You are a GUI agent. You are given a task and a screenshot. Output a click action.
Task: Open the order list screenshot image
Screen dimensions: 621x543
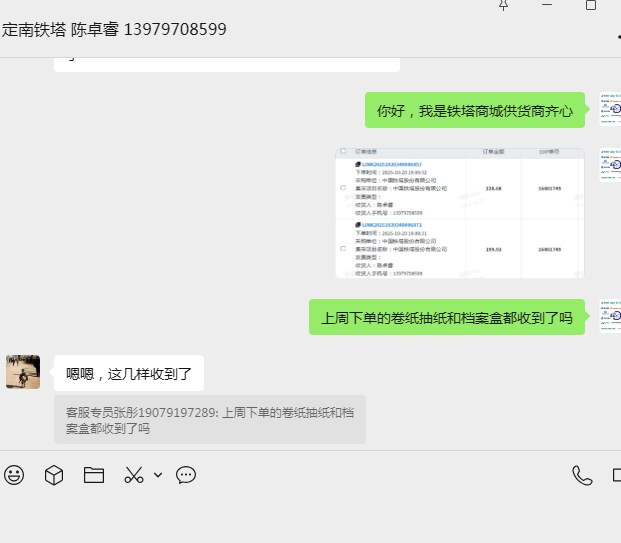[460, 213]
